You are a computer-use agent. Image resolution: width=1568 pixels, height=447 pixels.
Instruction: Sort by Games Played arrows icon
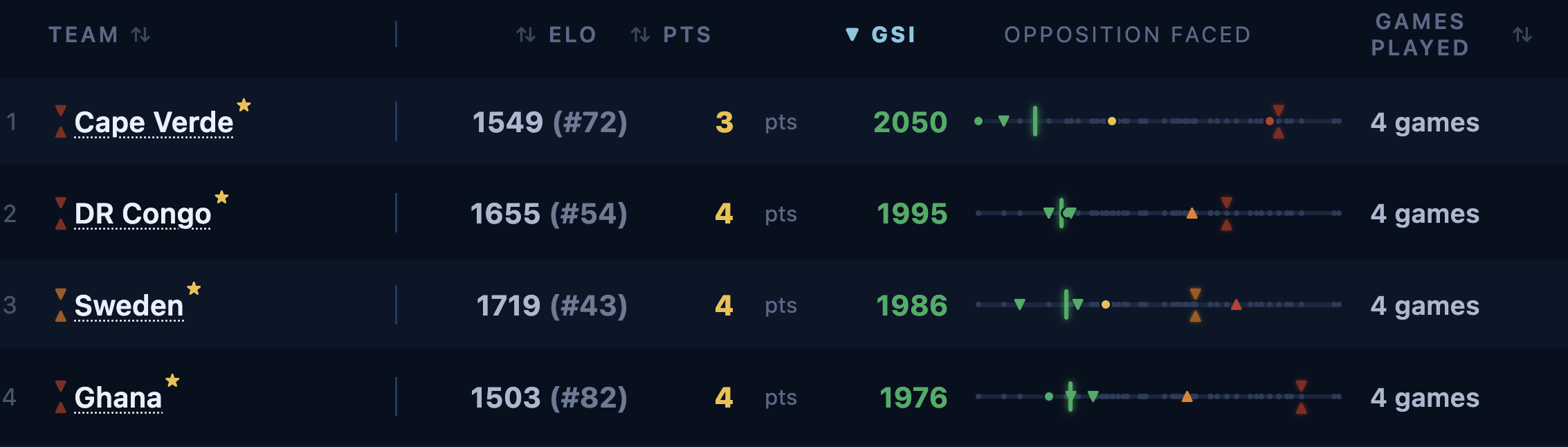point(1522,35)
